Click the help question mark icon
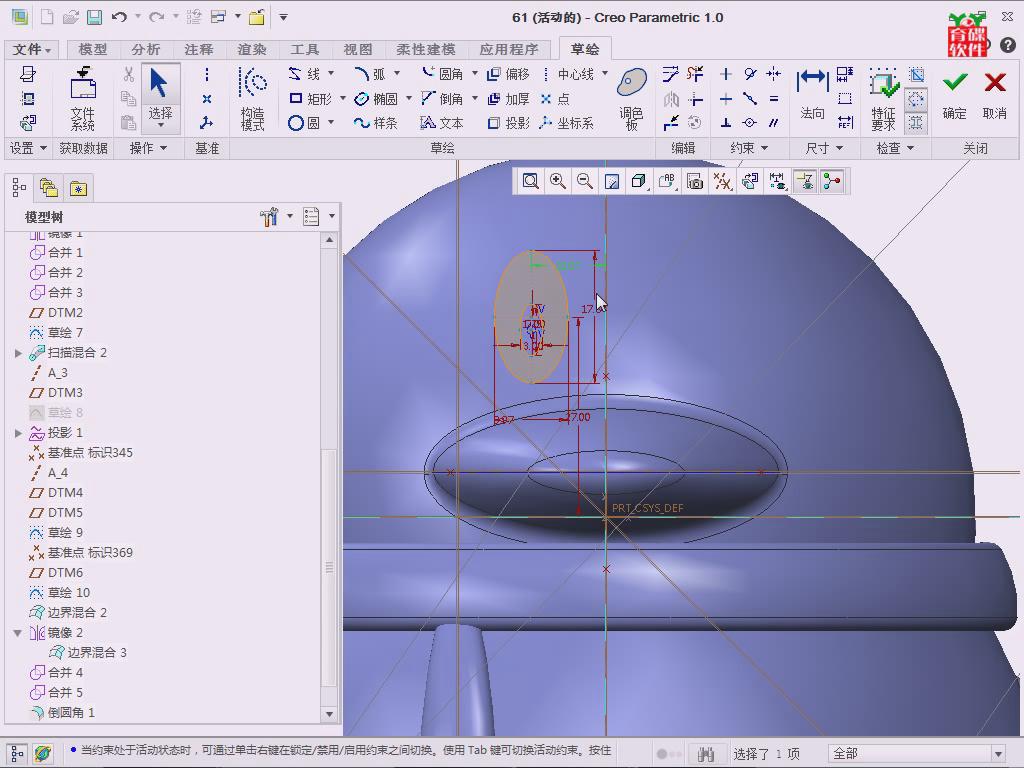Image resolution: width=1024 pixels, height=768 pixels. [x=1008, y=45]
